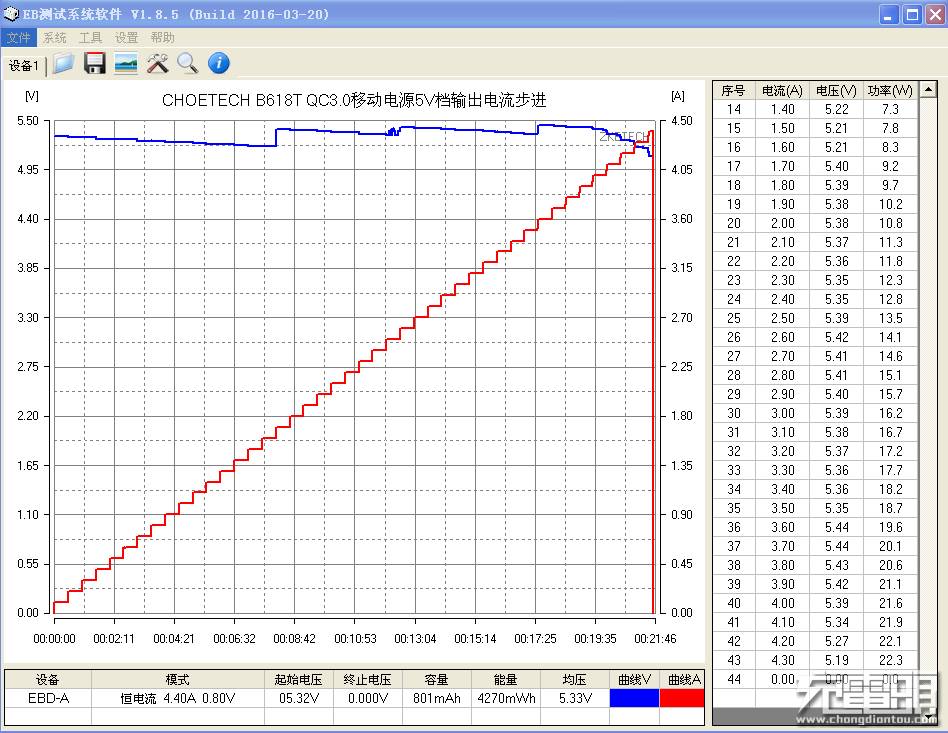Select row 30 with 3.00 current

click(x=815, y=413)
